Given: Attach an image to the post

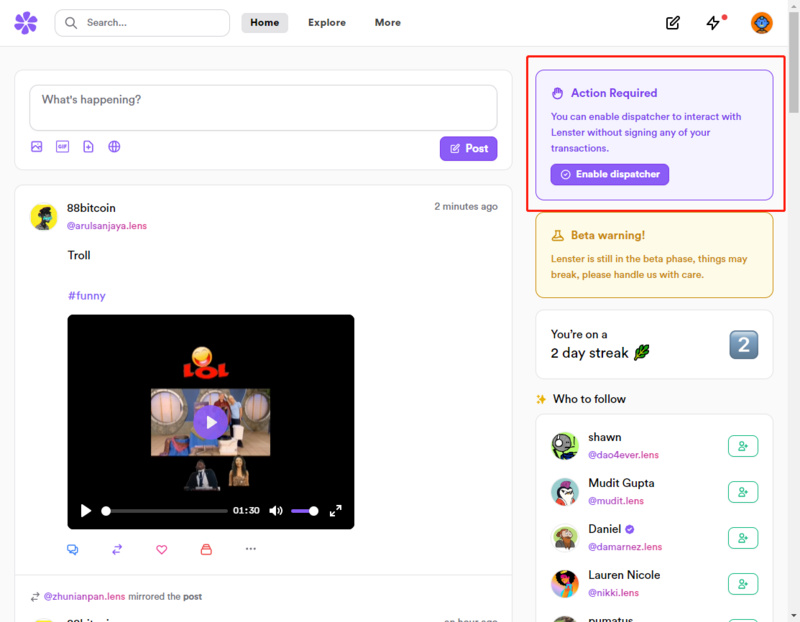Looking at the screenshot, I should tap(37, 147).
